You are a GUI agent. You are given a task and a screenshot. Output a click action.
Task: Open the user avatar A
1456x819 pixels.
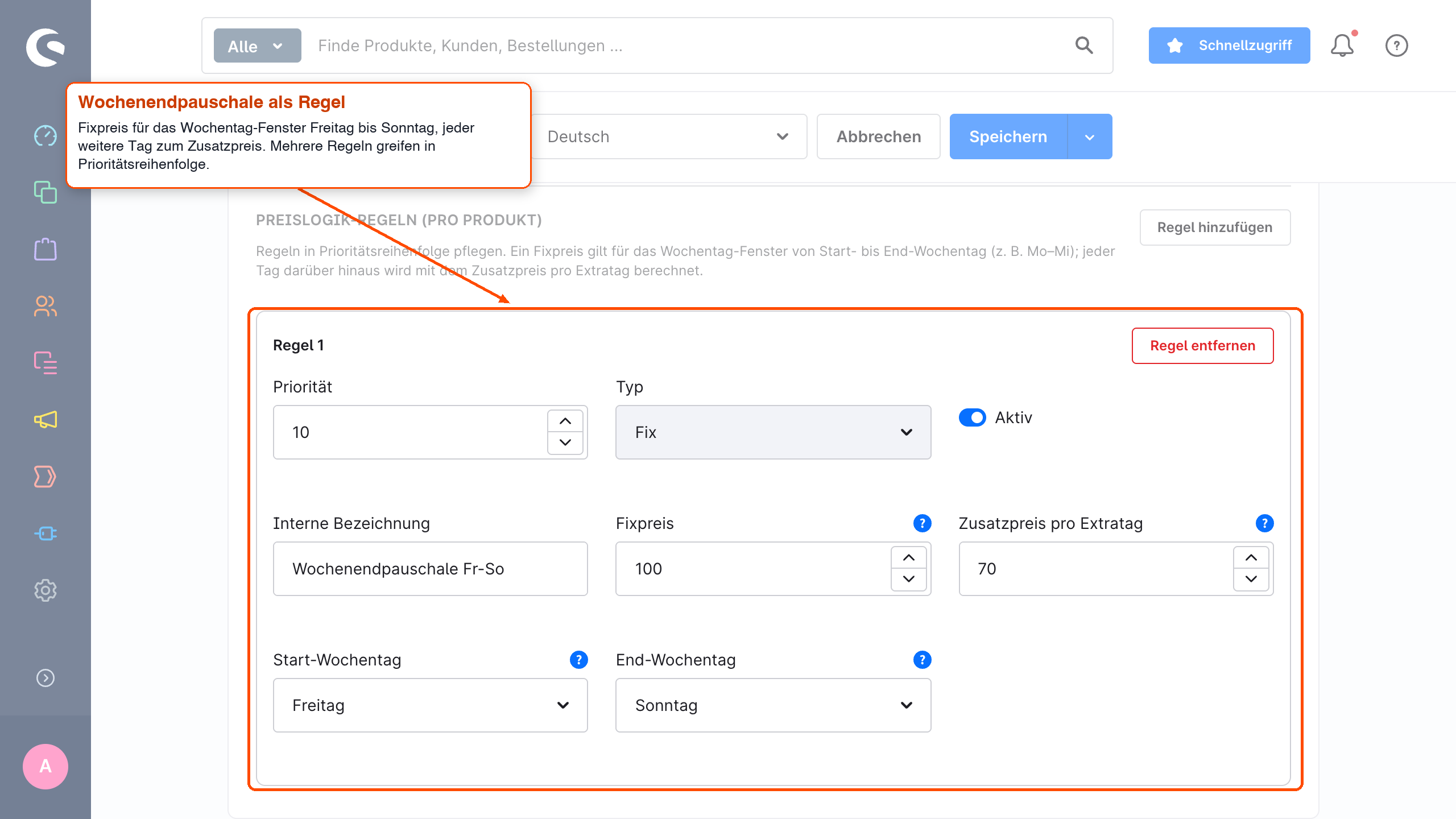45,767
